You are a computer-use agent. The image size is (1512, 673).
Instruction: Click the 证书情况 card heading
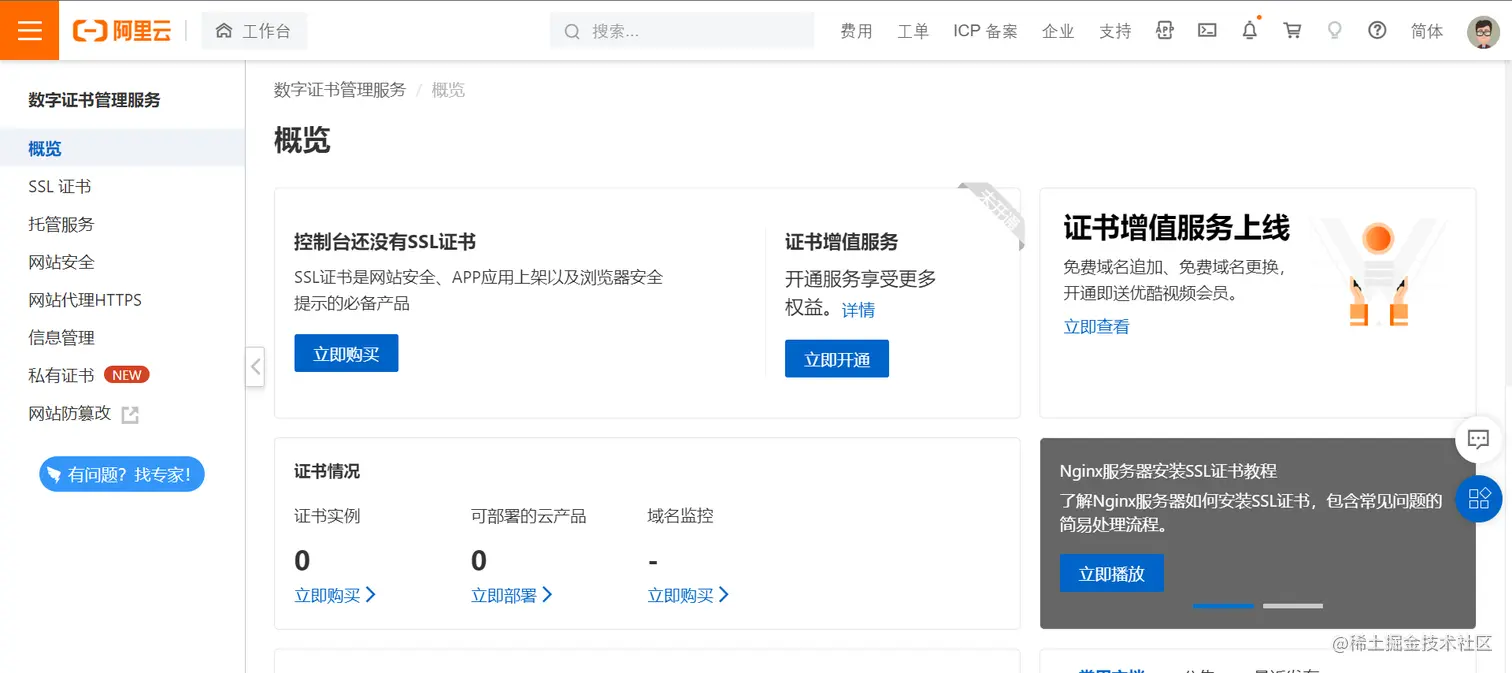pyautogui.click(x=327, y=471)
